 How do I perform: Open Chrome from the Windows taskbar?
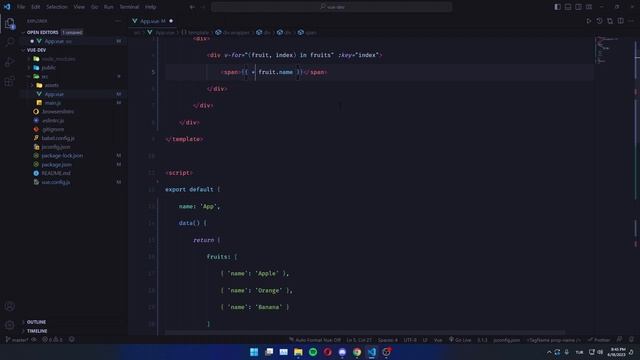coord(357,352)
